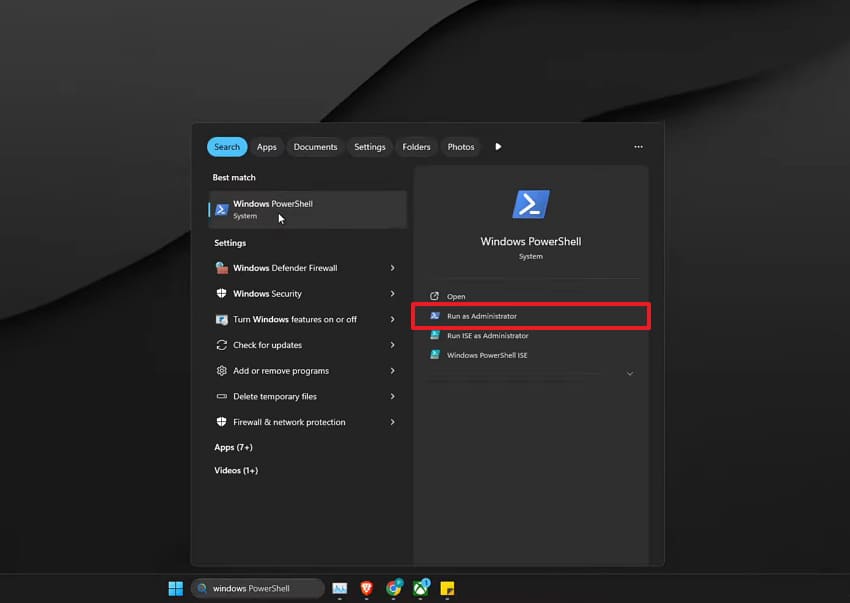Click the Windows Defender Firewall icon

click(x=222, y=268)
